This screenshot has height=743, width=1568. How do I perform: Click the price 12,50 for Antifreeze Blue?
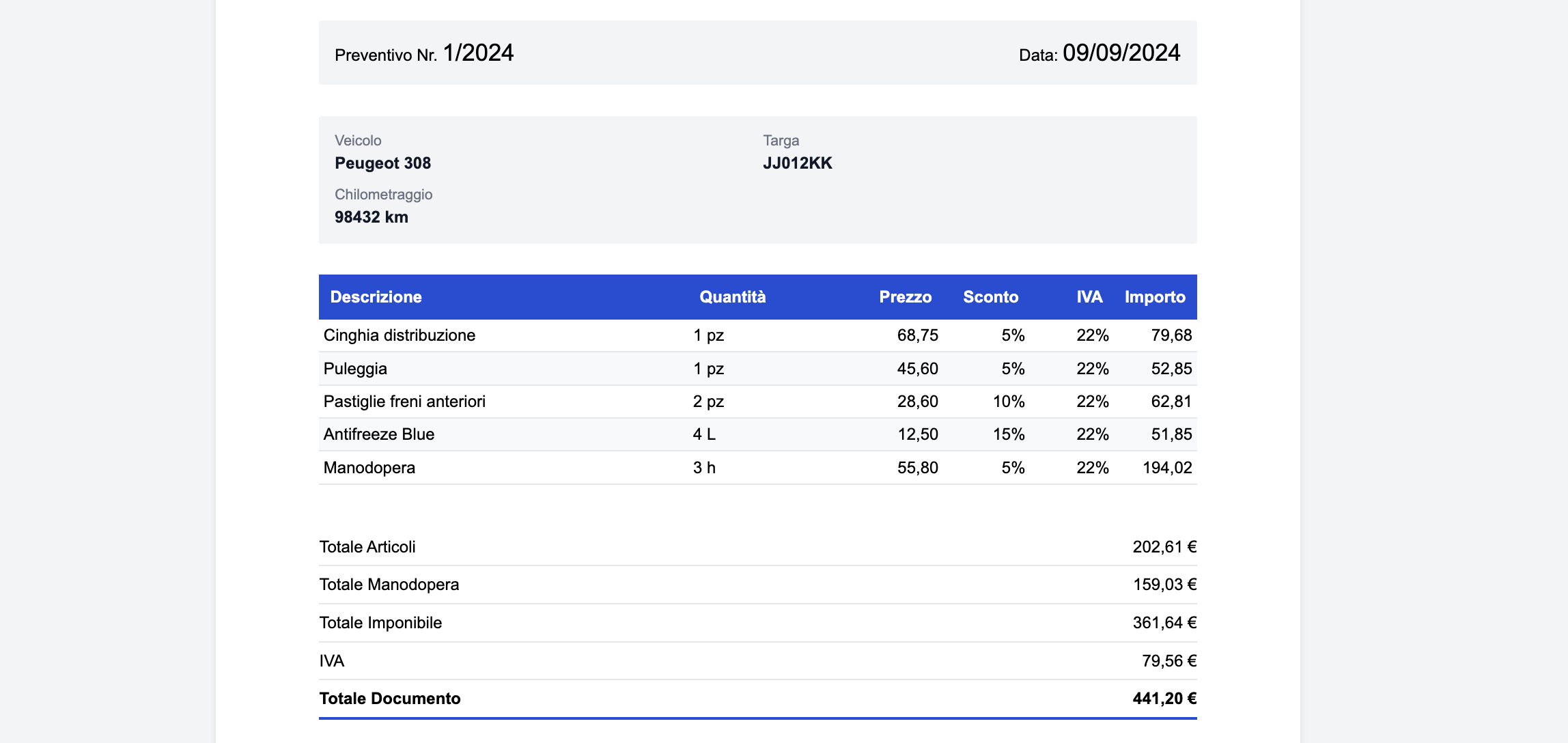coord(917,434)
